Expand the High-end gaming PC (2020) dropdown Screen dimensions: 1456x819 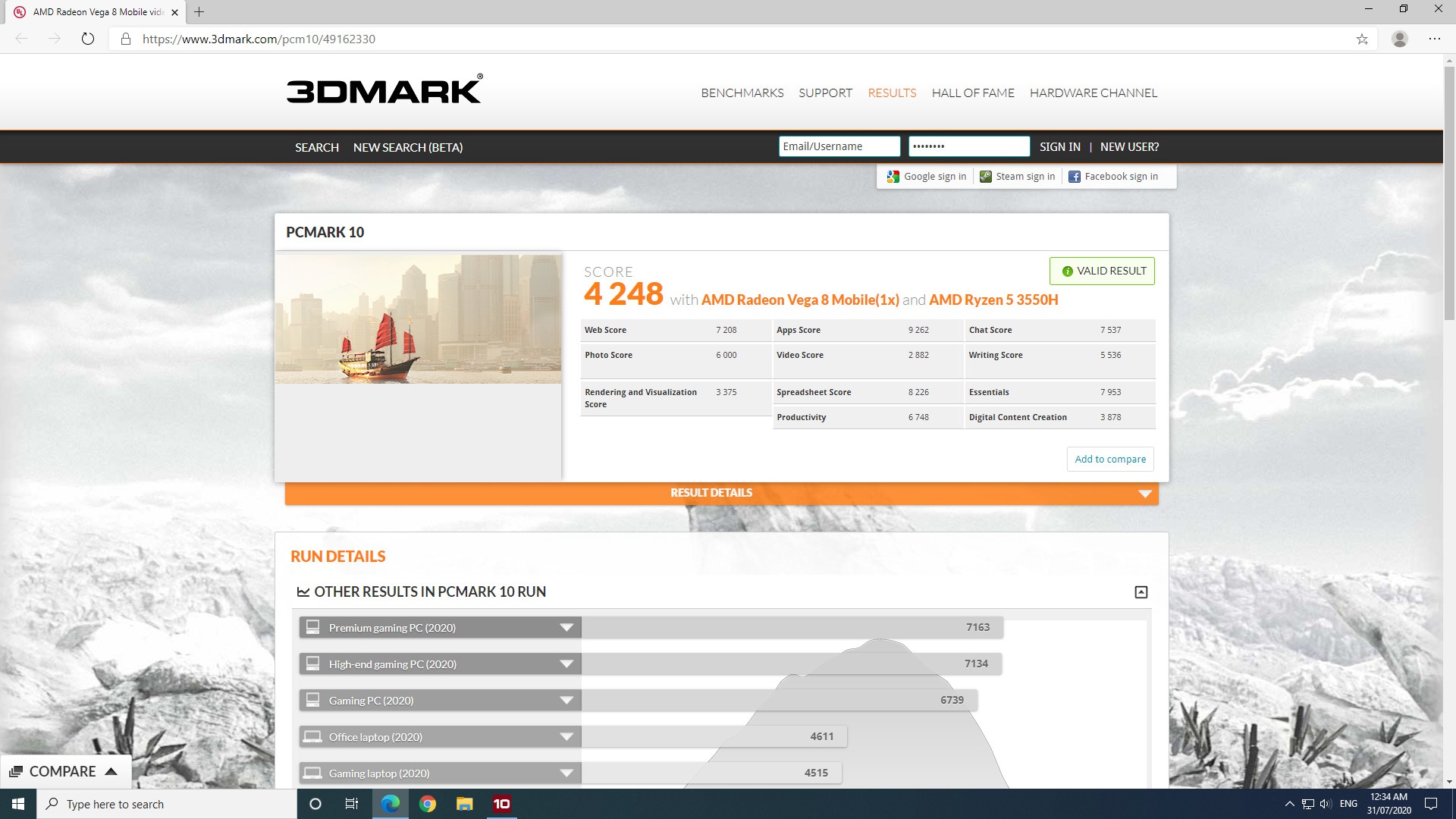click(x=566, y=664)
